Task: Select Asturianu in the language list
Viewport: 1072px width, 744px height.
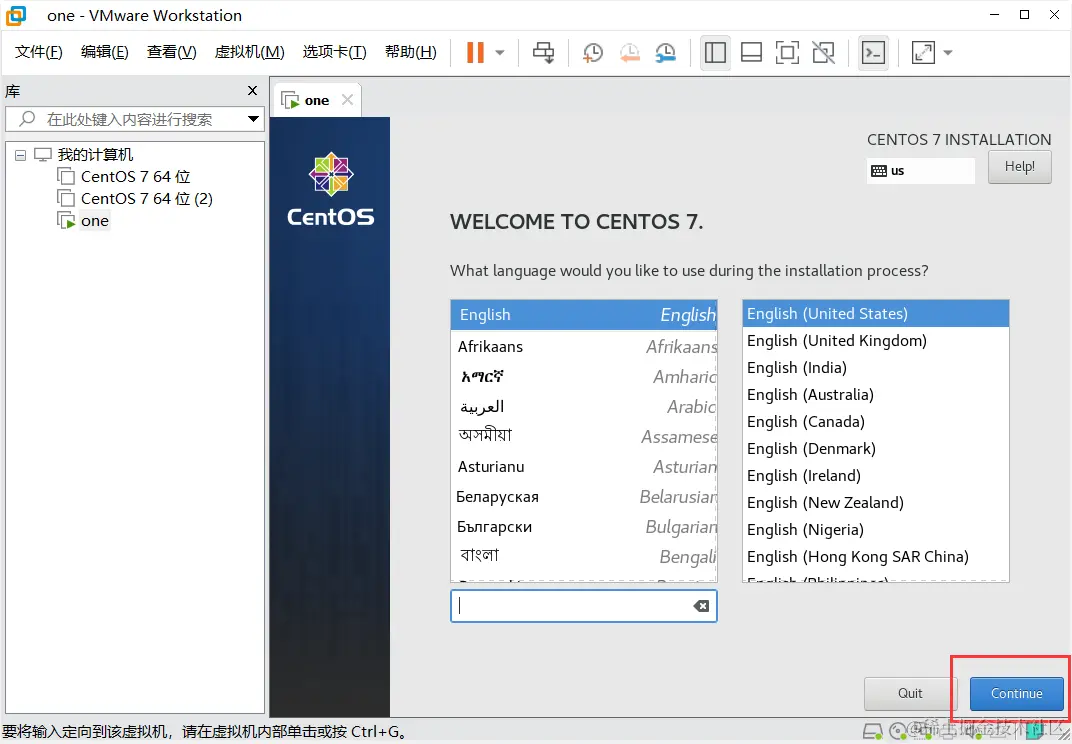Action: coord(584,466)
